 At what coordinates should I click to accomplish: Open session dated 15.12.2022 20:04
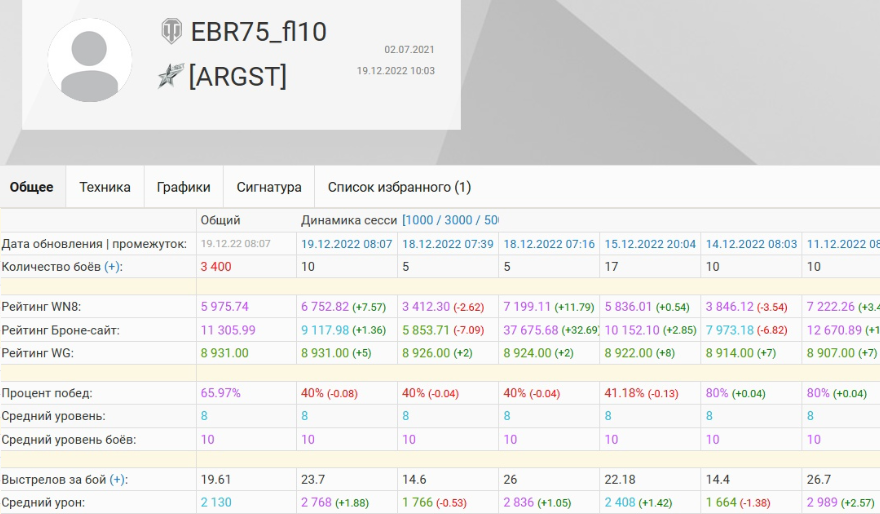tap(650, 244)
